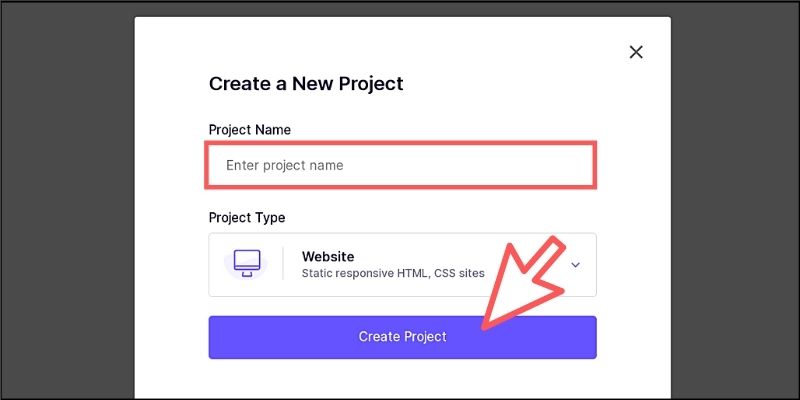Click the red highlight border around name field

point(401,143)
